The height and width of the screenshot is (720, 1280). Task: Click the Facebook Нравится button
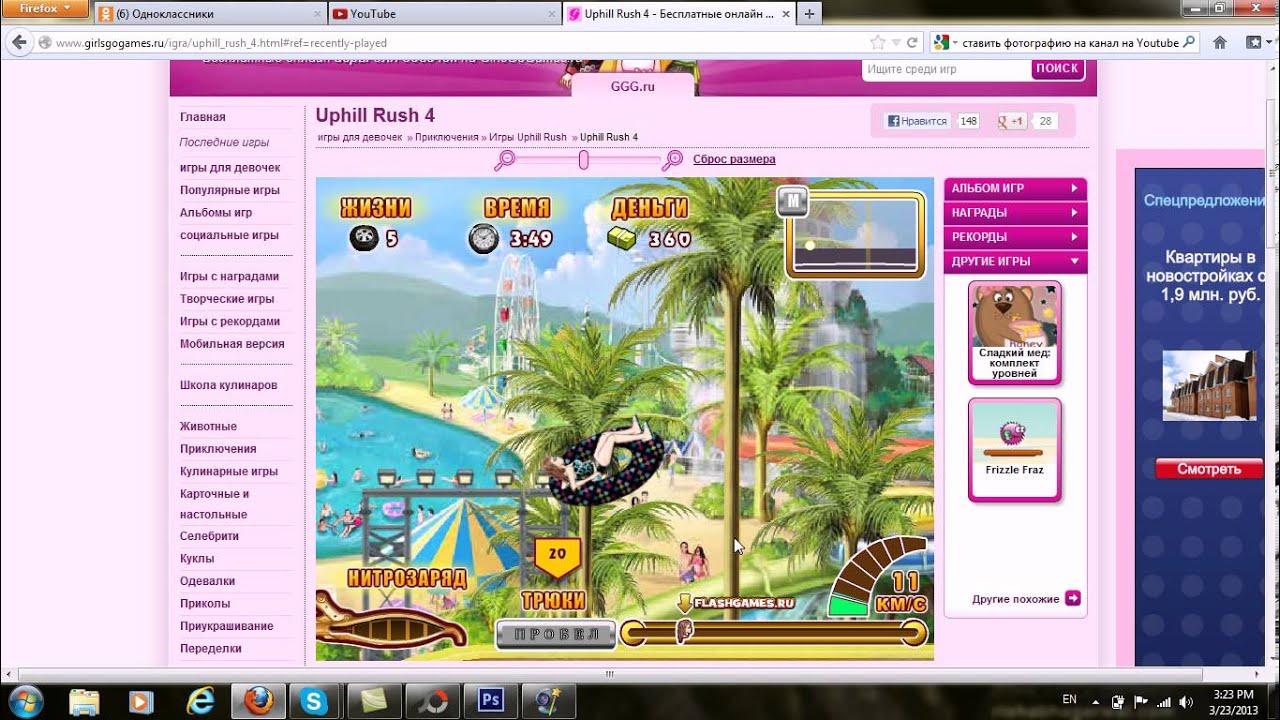click(x=917, y=121)
